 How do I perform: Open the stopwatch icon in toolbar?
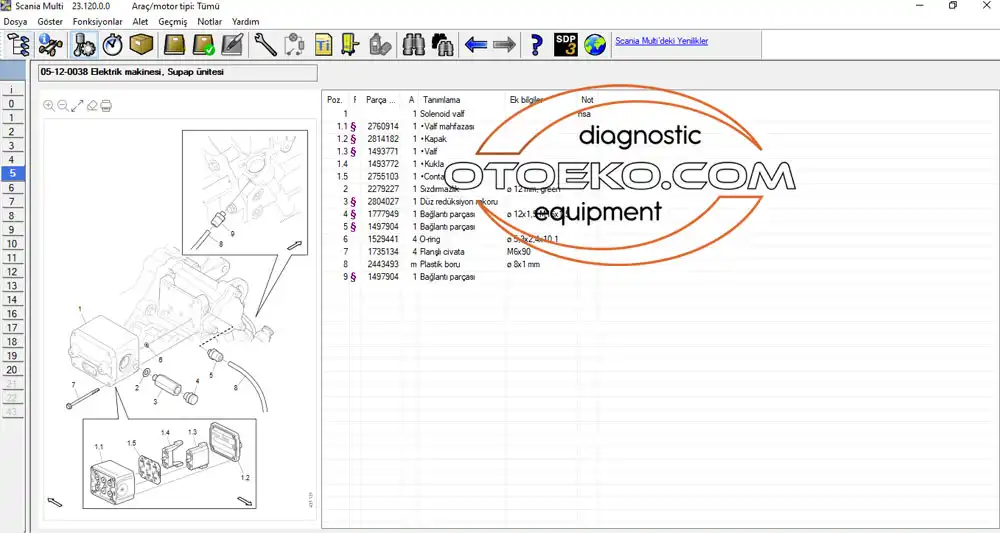click(x=113, y=44)
